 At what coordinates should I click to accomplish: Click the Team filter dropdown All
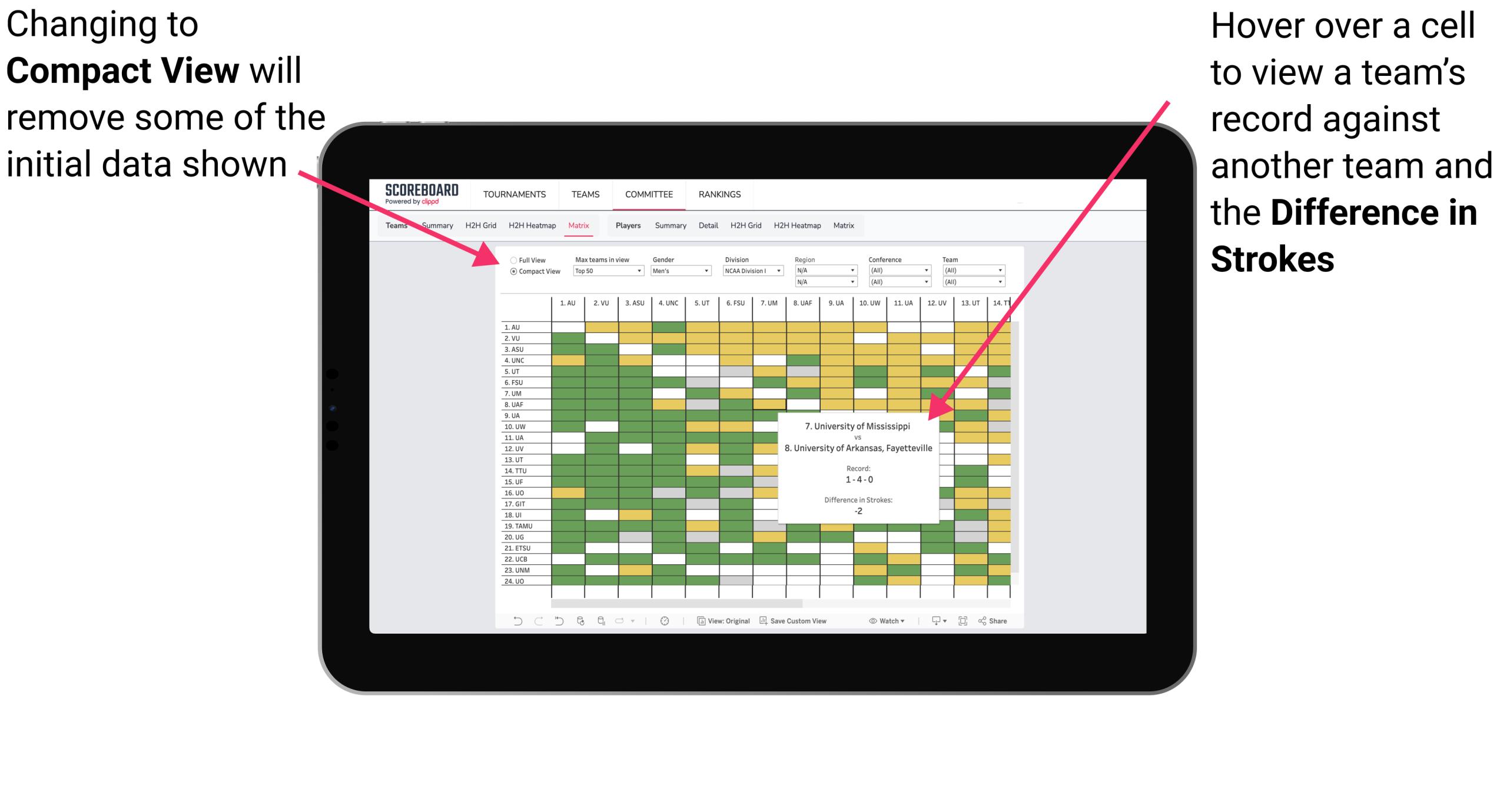pos(975,270)
